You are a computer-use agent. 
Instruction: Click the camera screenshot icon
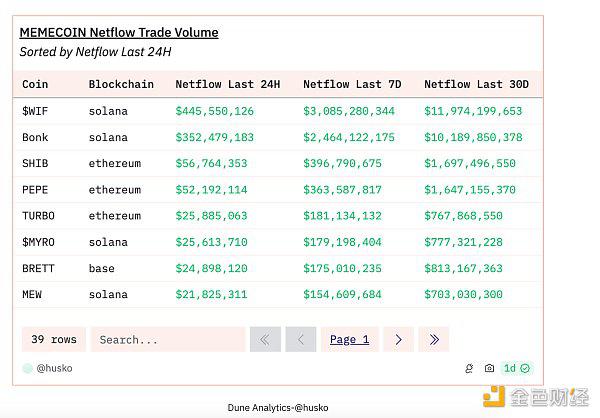point(489,368)
